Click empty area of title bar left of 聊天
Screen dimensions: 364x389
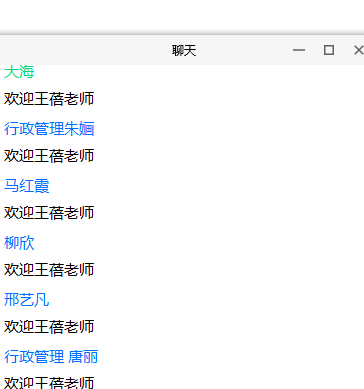(x=83, y=51)
